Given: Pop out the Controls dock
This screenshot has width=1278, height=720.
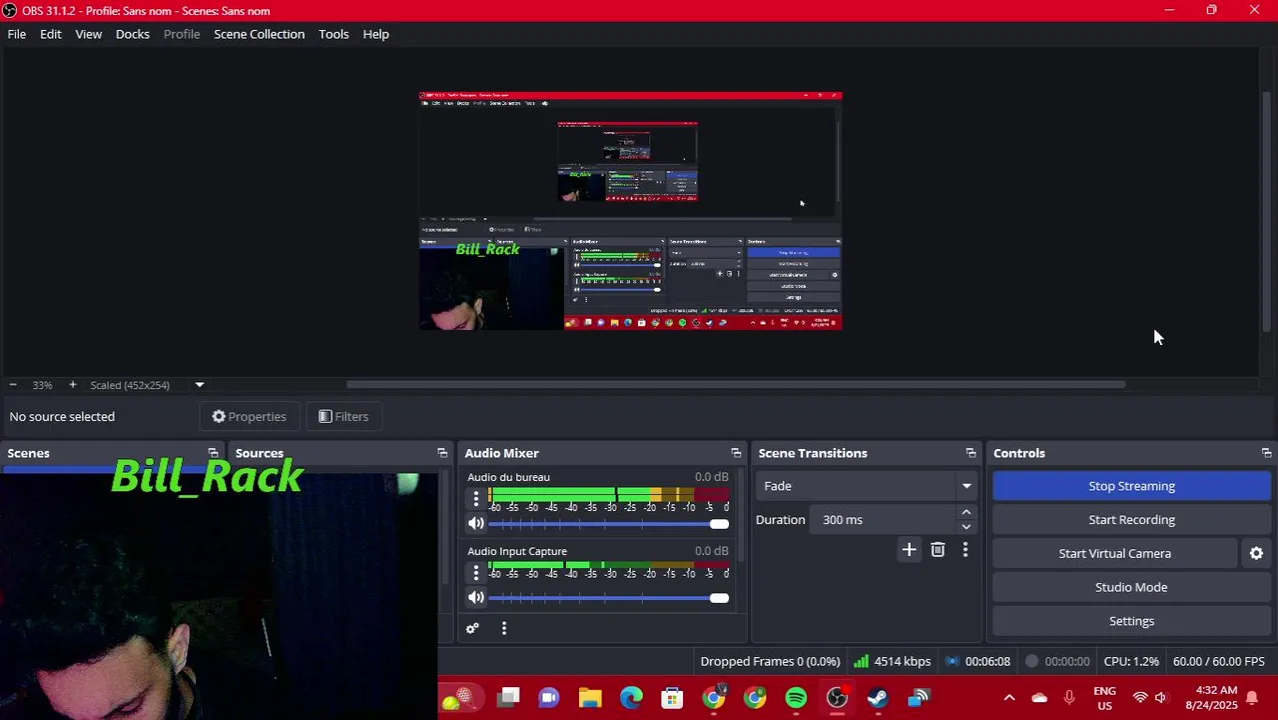Looking at the screenshot, I should tap(1266, 454).
